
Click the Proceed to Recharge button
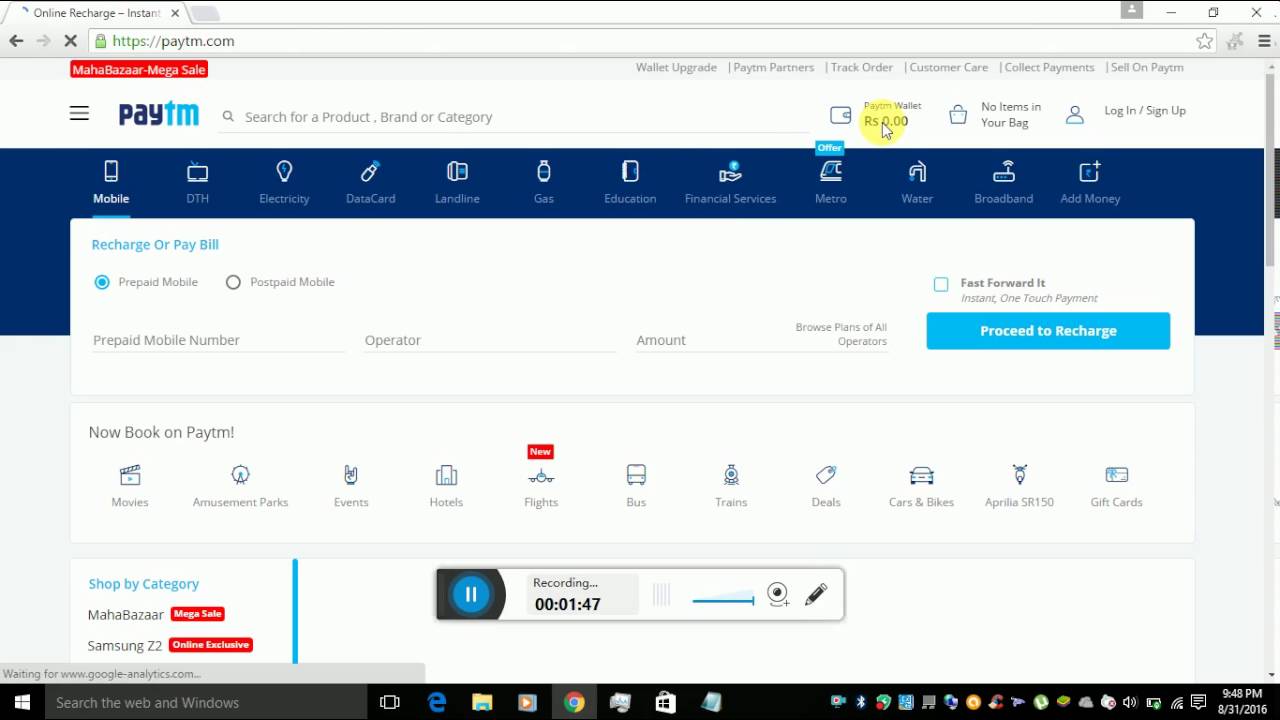pos(1048,331)
